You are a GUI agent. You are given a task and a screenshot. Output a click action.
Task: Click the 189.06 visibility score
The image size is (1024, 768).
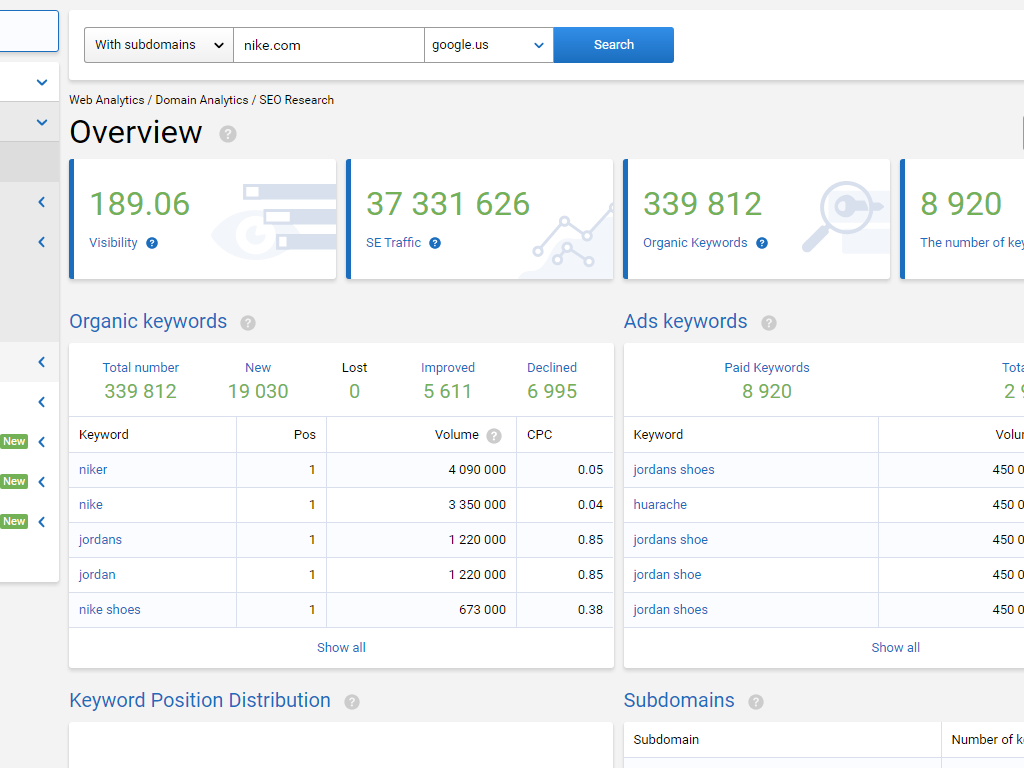click(x=139, y=204)
